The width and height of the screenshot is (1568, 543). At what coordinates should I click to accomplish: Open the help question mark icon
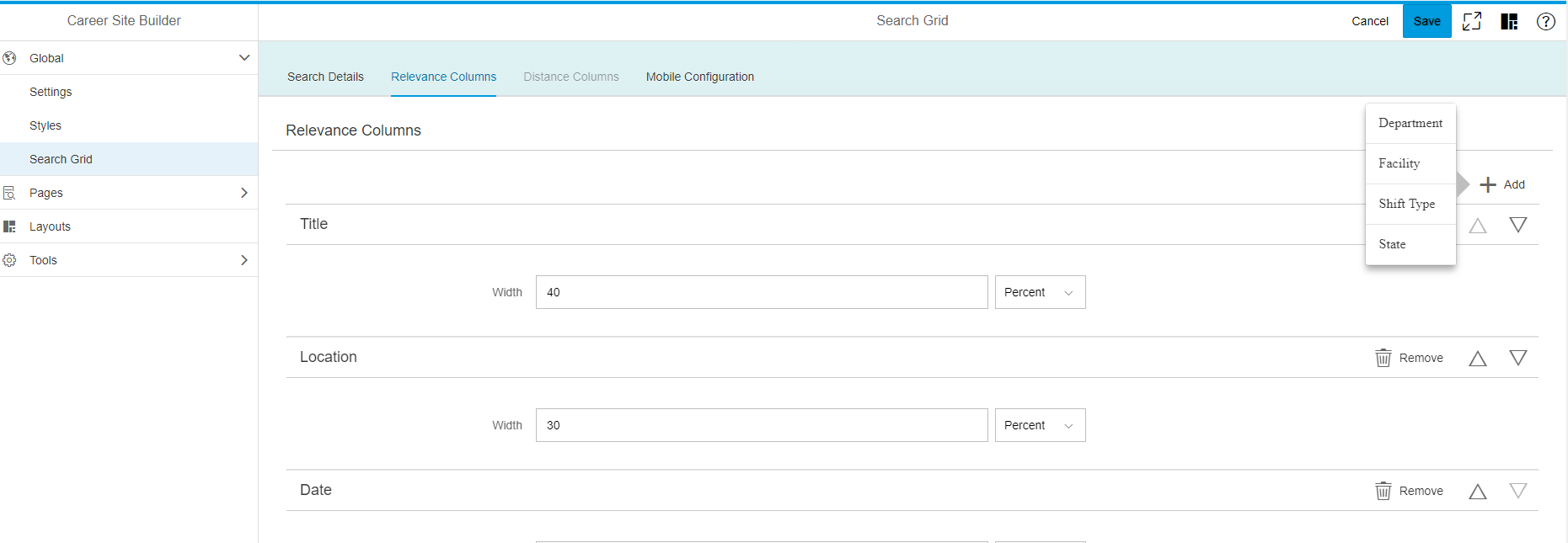[1546, 21]
